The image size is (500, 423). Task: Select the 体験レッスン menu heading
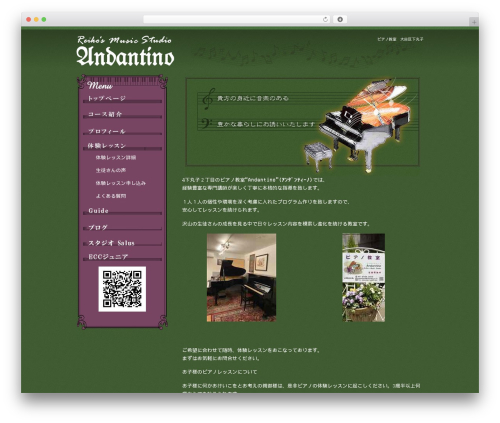coord(107,146)
